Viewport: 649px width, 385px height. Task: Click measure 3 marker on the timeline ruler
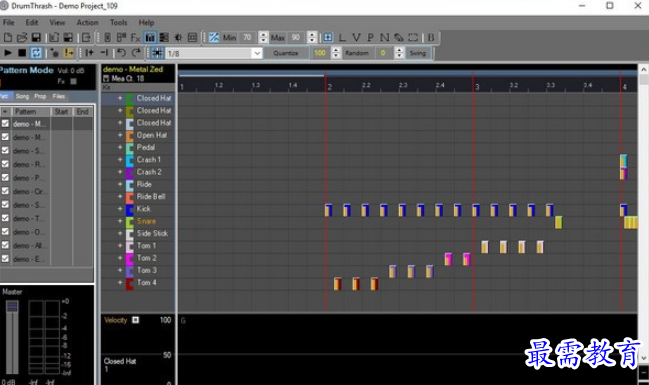477,87
